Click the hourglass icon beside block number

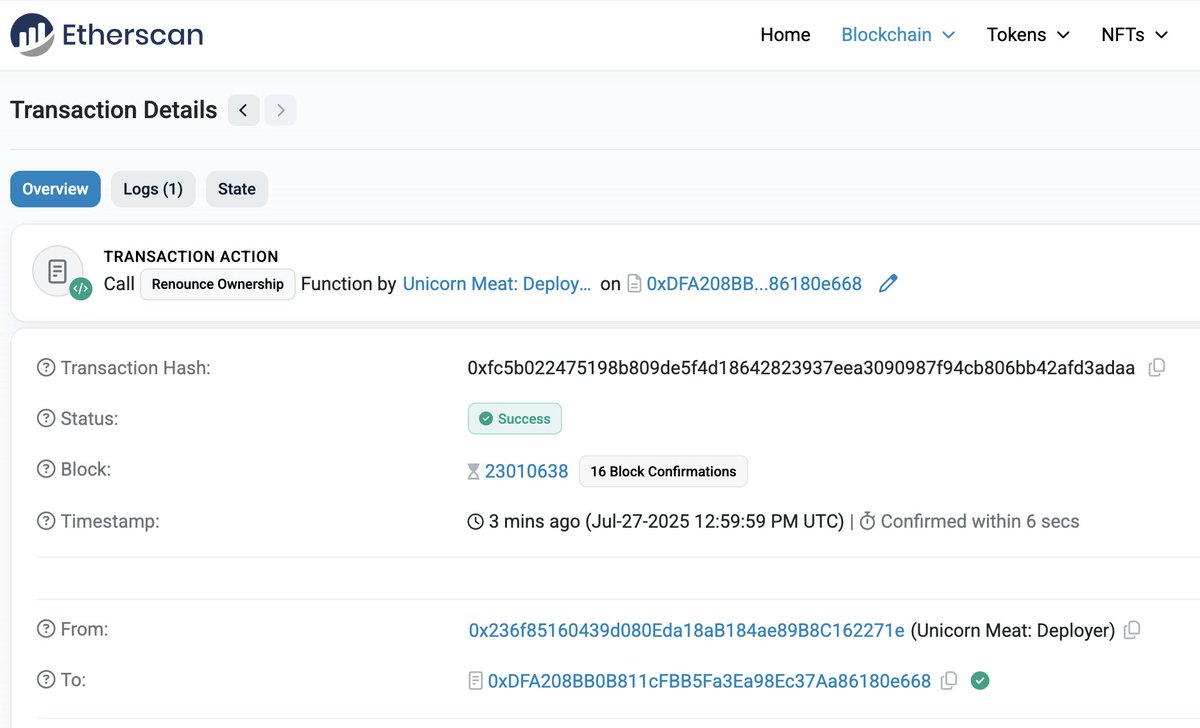(x=474, y=471)
